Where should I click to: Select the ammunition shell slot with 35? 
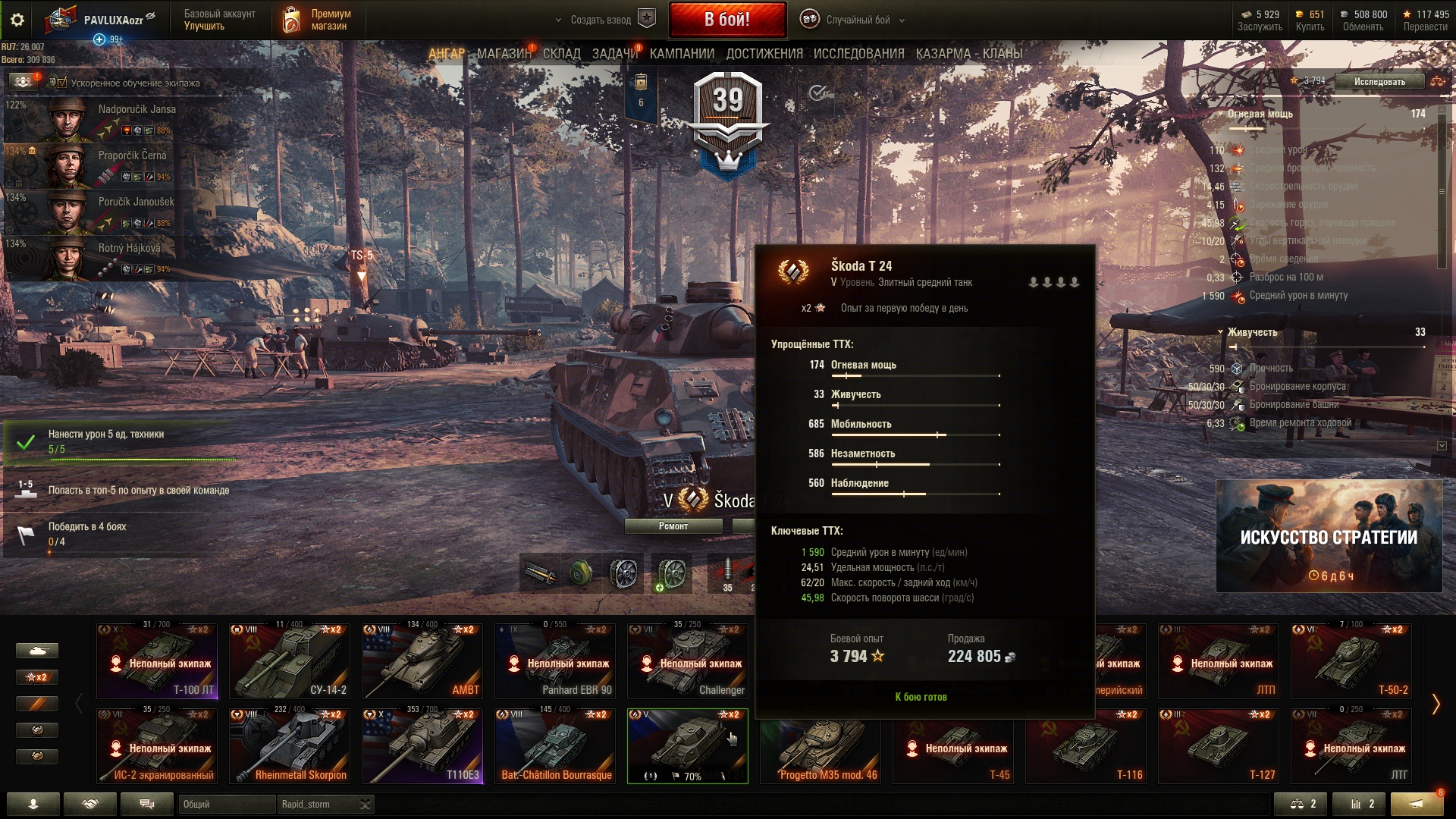tap(727, 573)
